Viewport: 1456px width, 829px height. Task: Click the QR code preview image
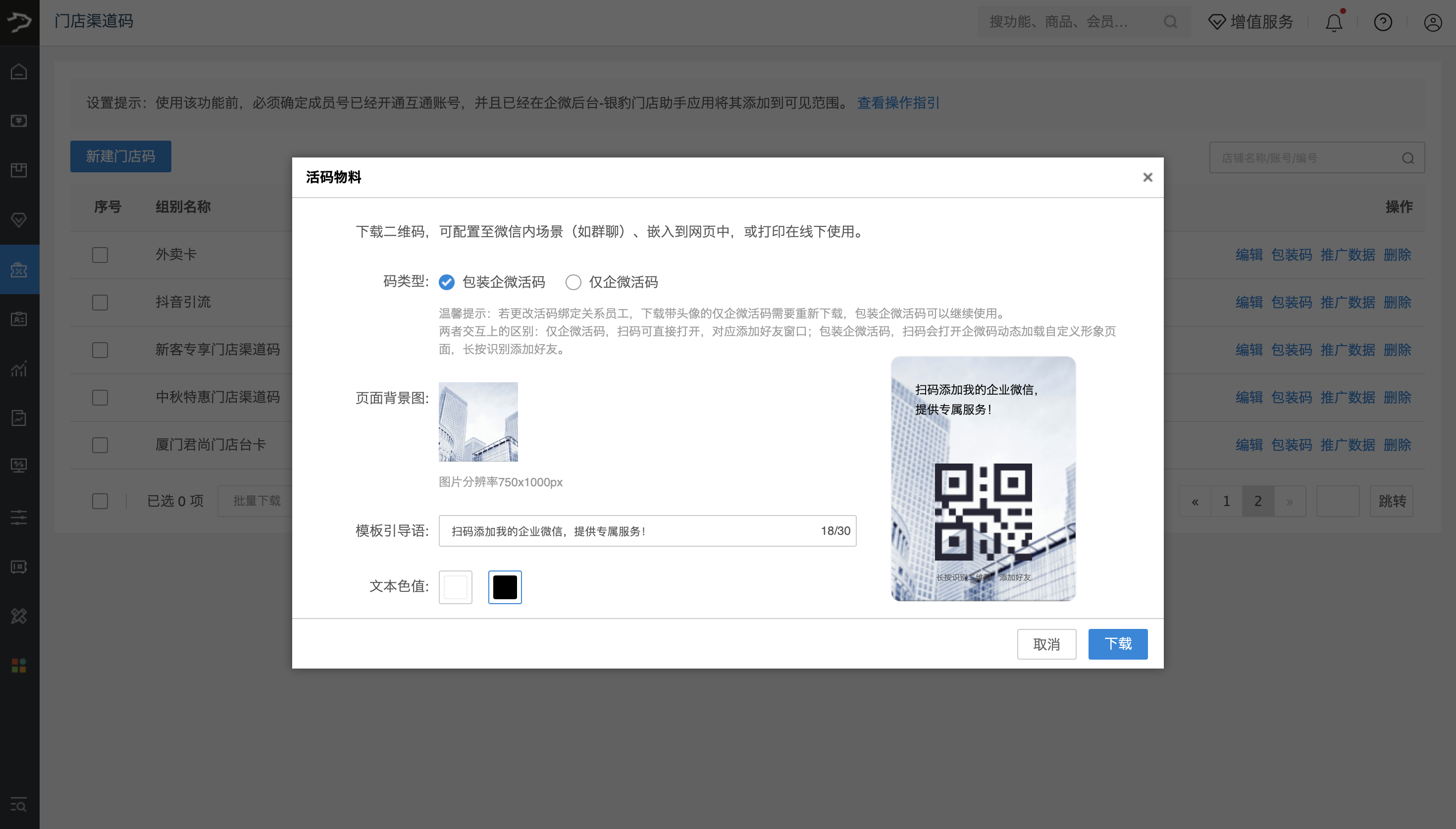point(983,512)
